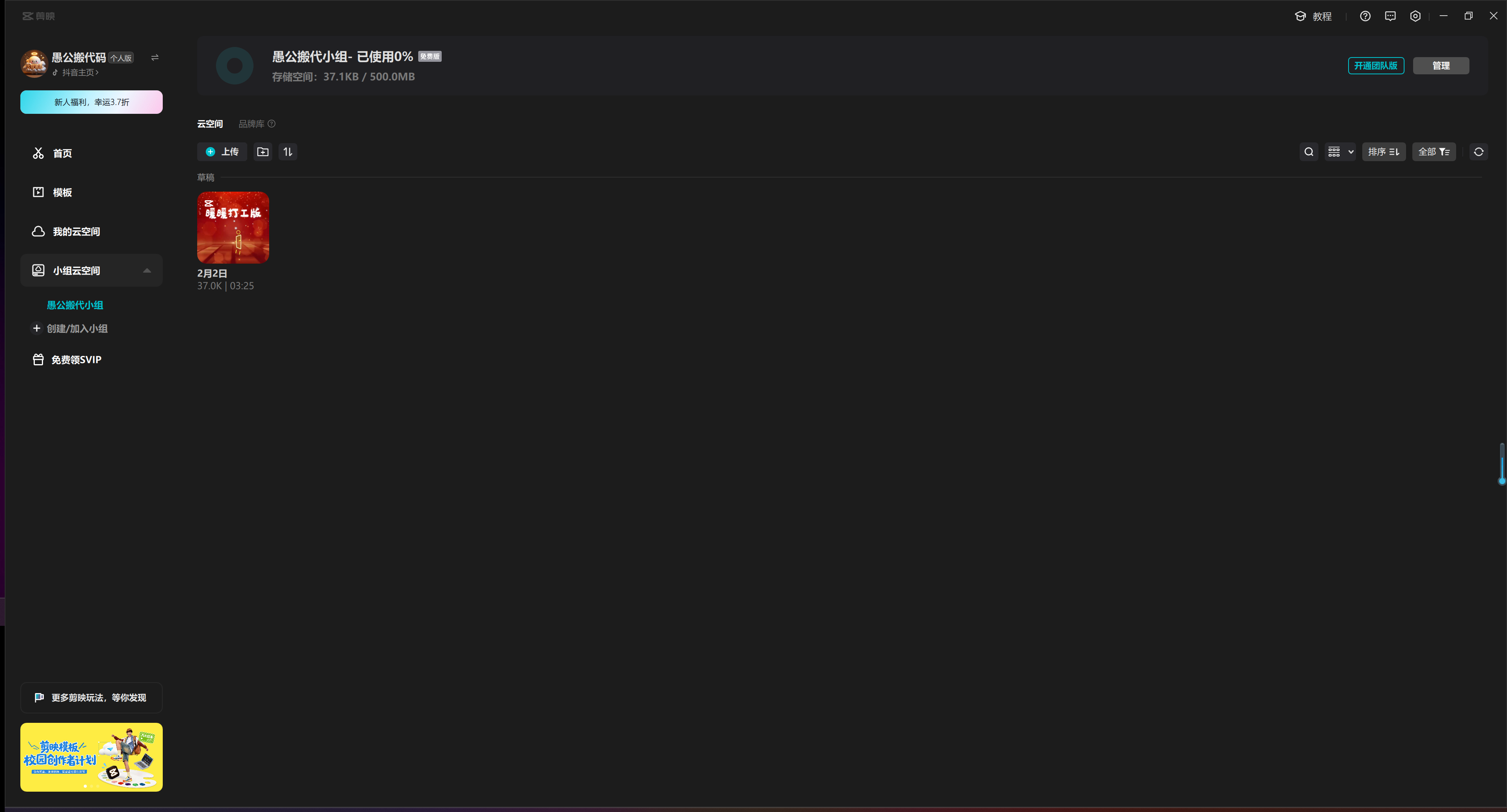Image resolution: width=1507 pixels, height=812 pixels.
Task: Click the 管理 button
Action: pyautogui.click(x=1440, y=66)
